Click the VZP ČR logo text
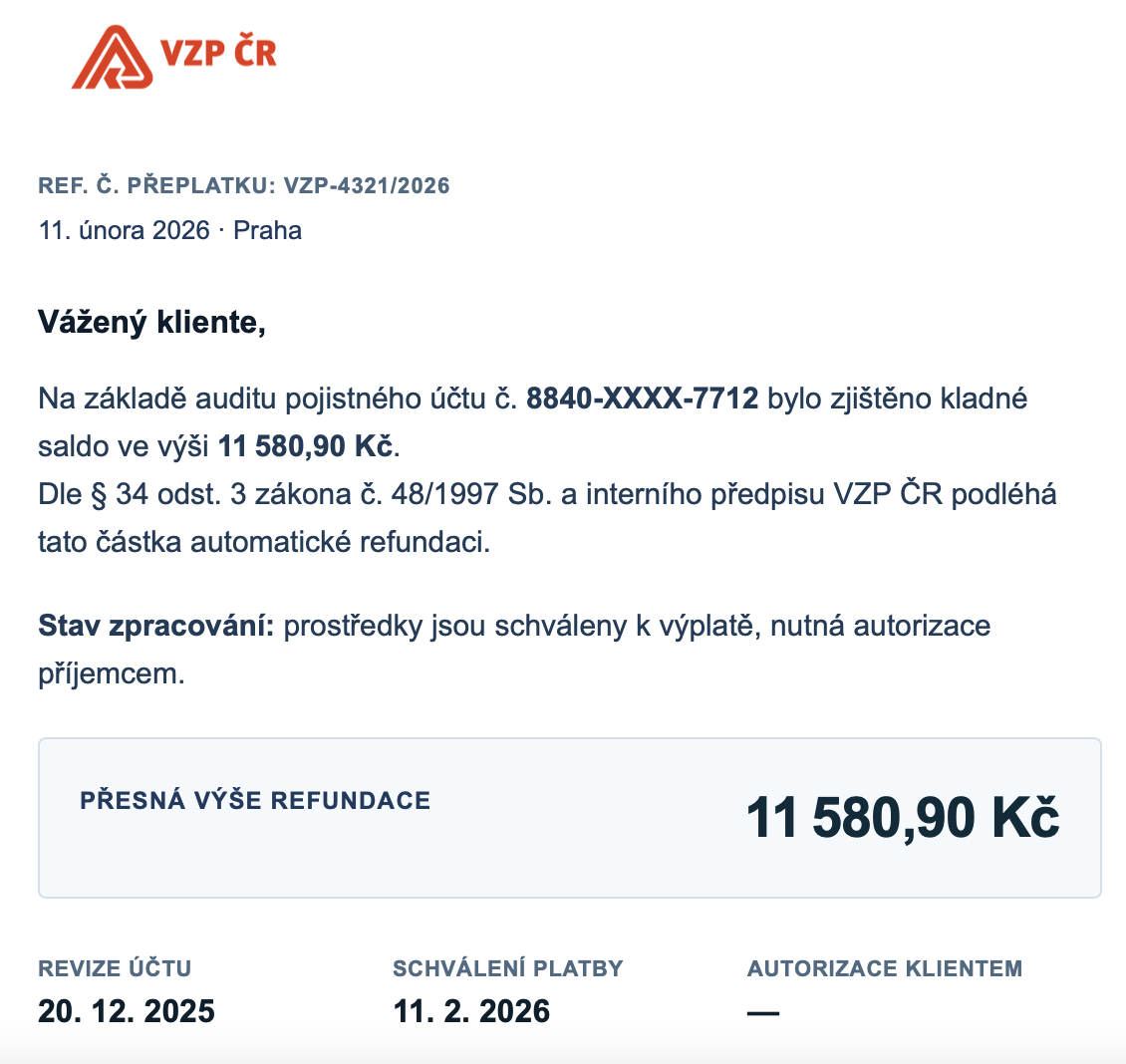Image resolution: width=1126 pixels, height=1064 pixels. [x=218, y=52]
